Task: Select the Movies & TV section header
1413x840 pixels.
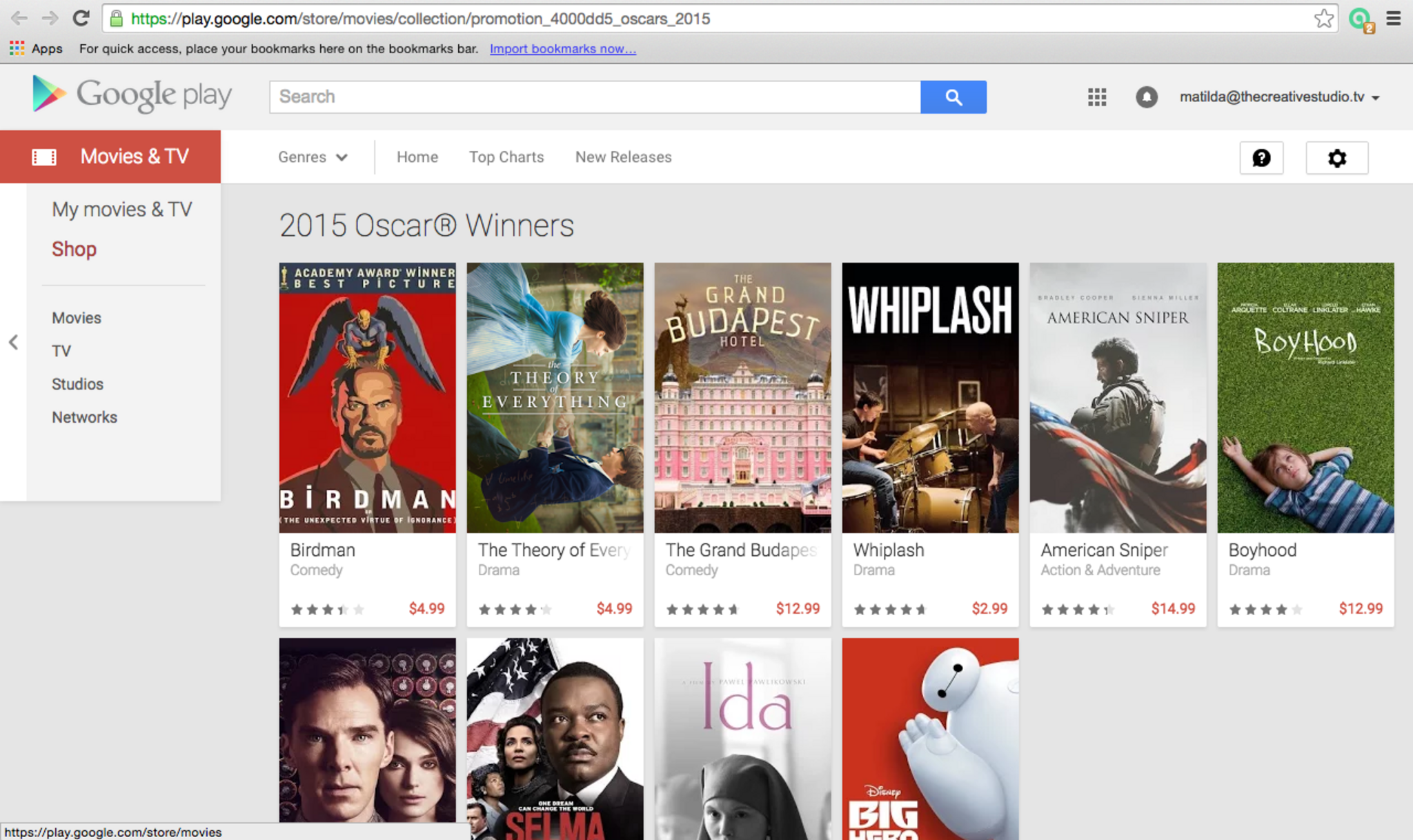Action: [110, 157]
